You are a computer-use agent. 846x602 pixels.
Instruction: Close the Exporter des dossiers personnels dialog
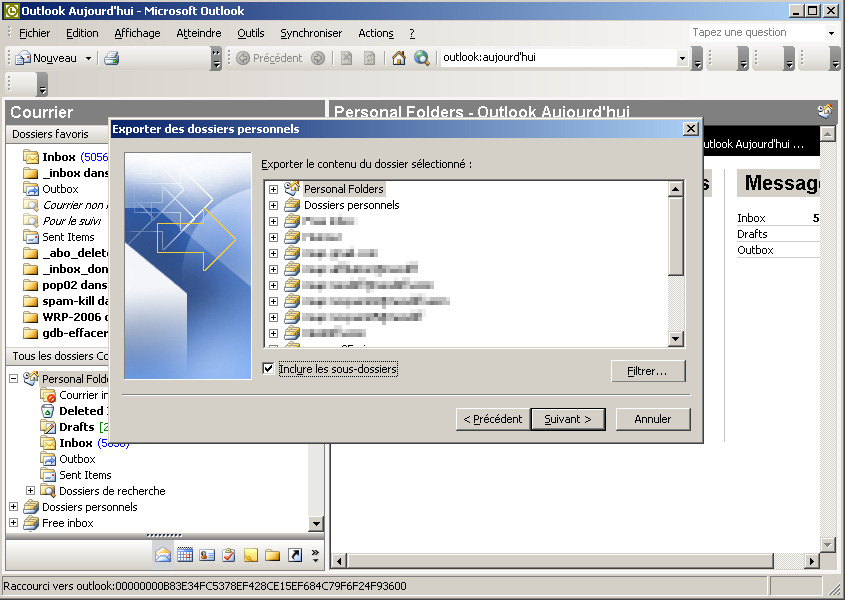pos(691,129)
